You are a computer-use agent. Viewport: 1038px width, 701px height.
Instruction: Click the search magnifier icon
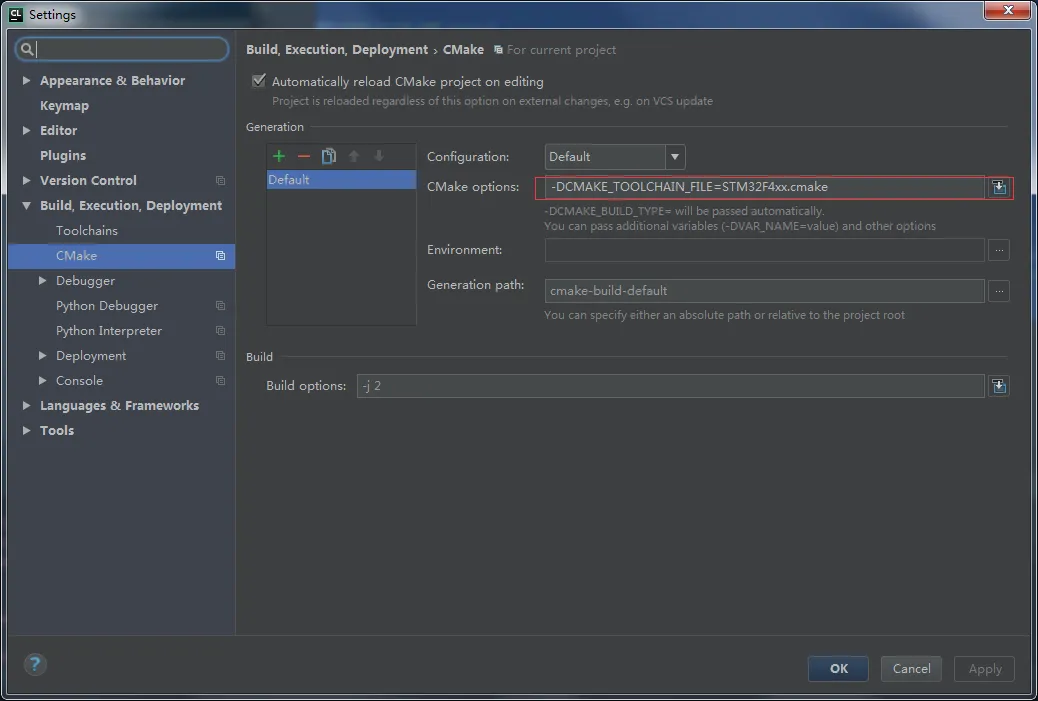27,49
